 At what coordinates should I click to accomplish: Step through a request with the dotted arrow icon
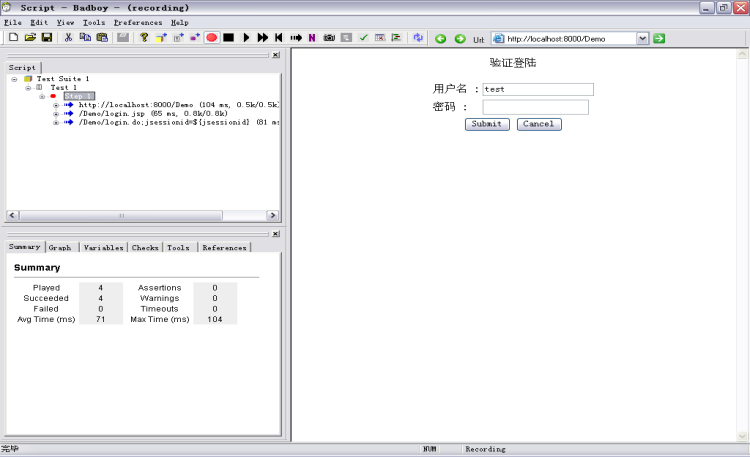pos(296,37)
